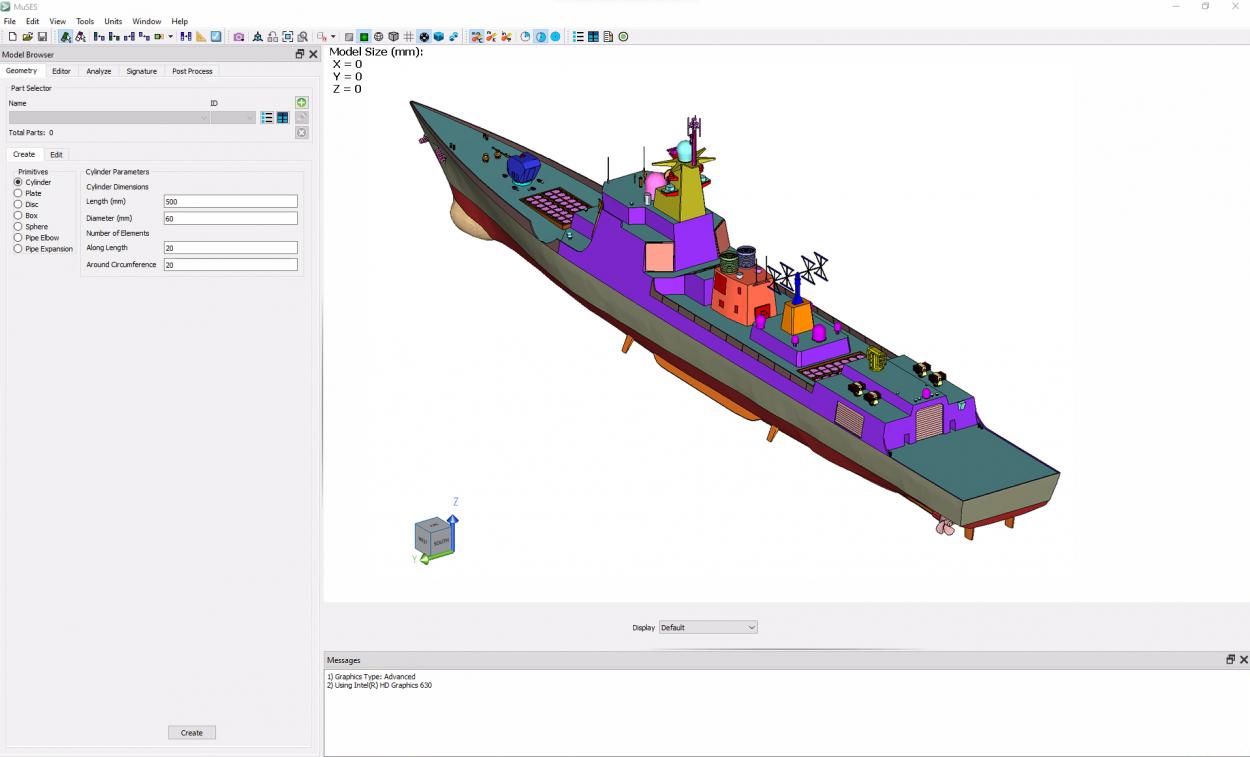Open the Help menu
Screen dimensions: 1250x757
(179, 21)
